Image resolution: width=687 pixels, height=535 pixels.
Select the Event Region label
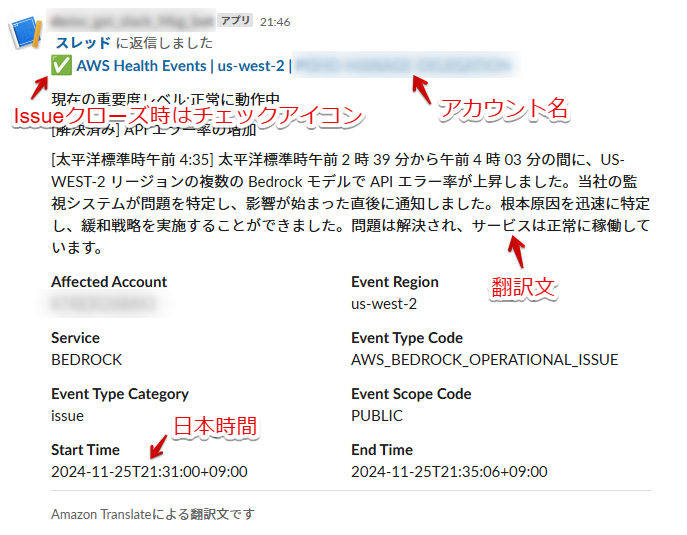[395, 282]
